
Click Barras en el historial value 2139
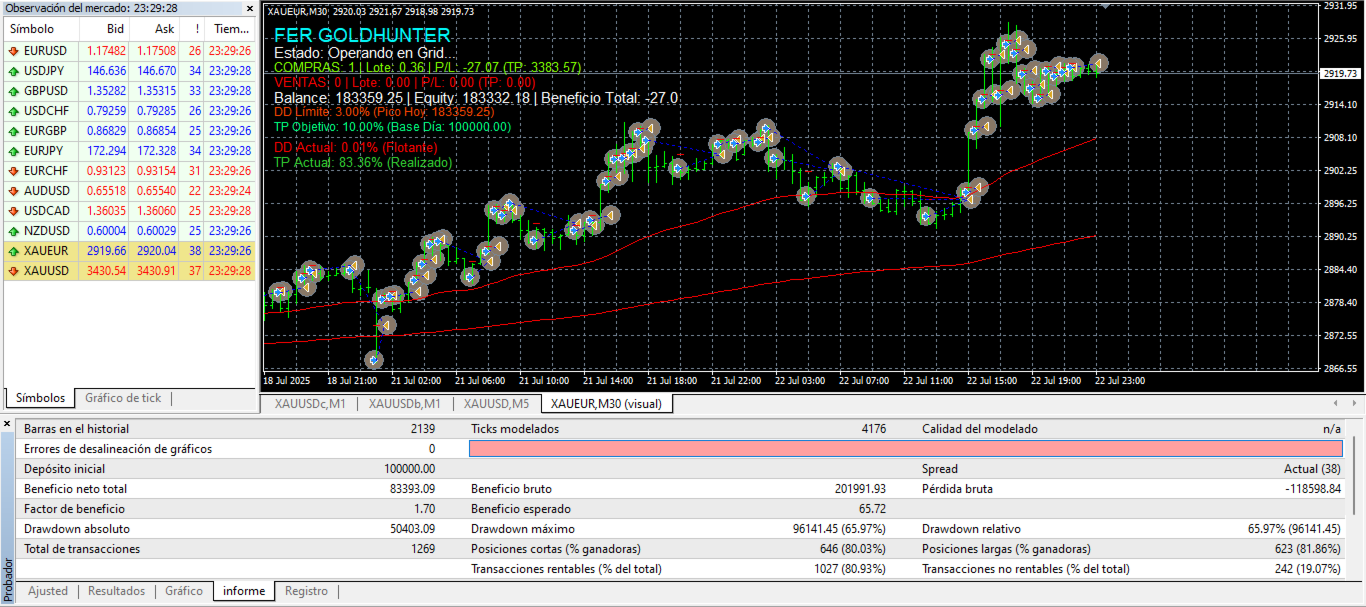coord(423,429)
